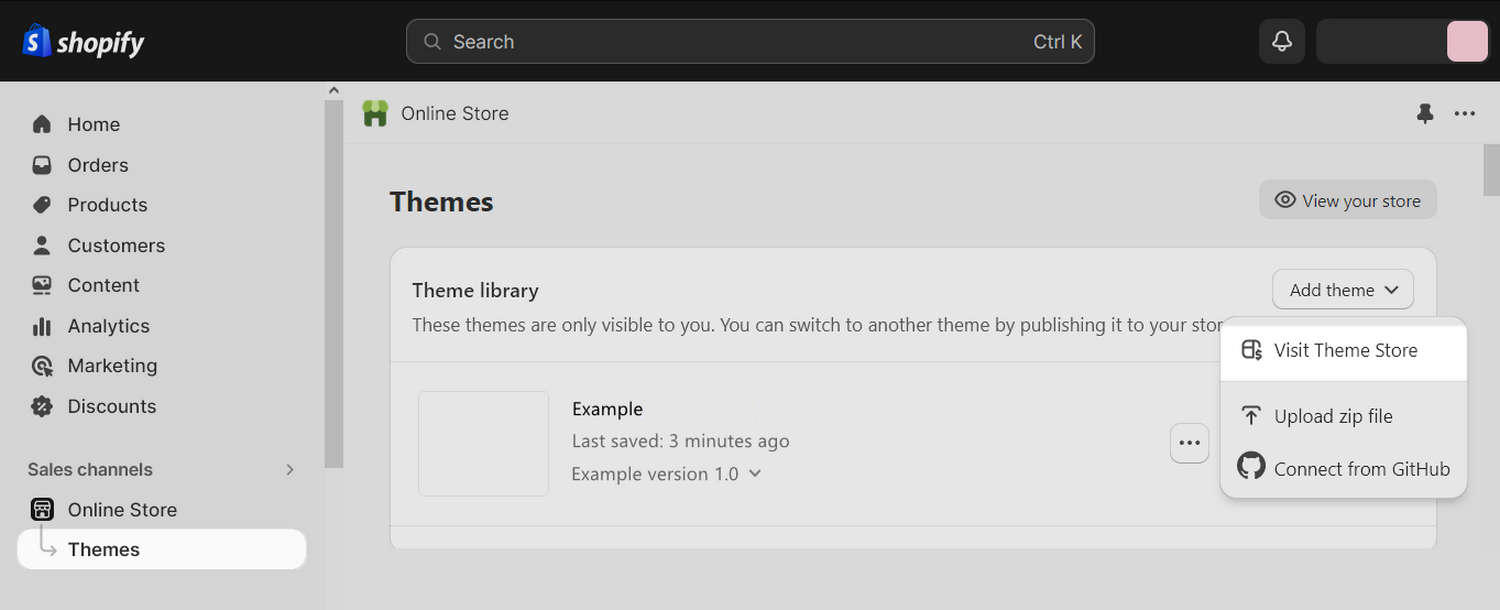Click the sidebar vertical scrollbar
This screenshot has width=1500, height=610.
click(334, 283)
